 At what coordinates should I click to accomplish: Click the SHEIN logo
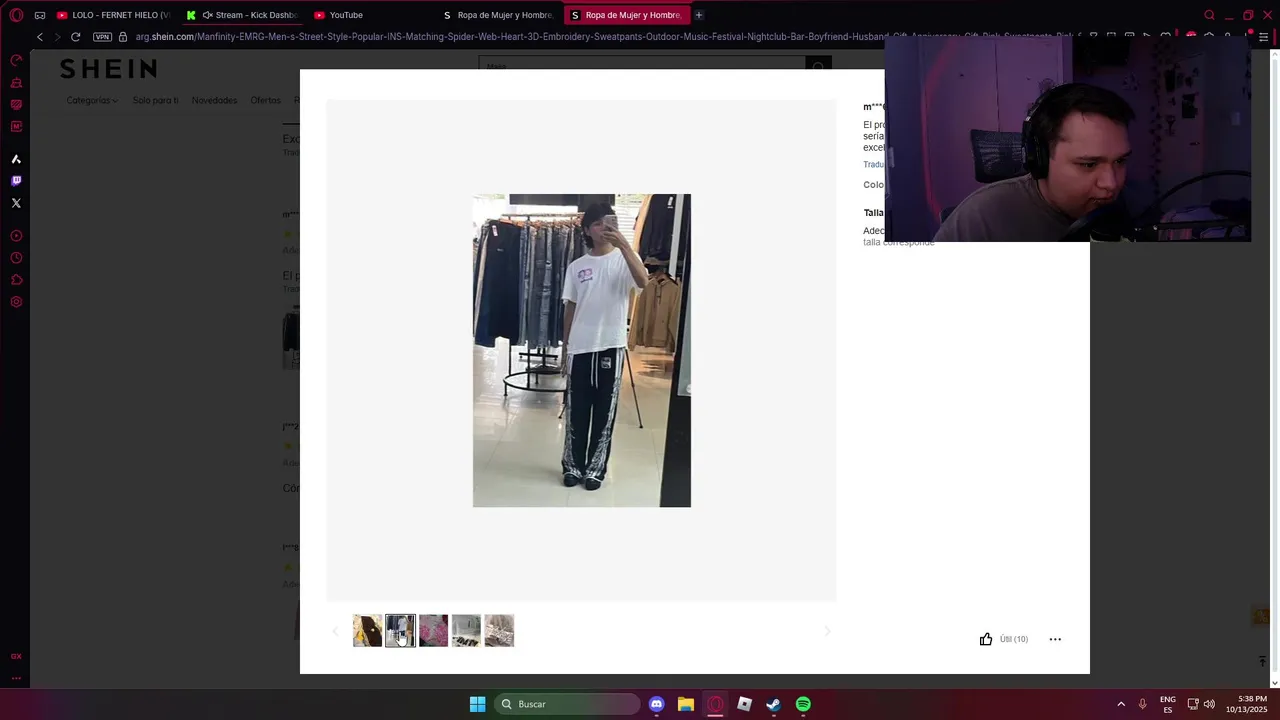[108, 68]
